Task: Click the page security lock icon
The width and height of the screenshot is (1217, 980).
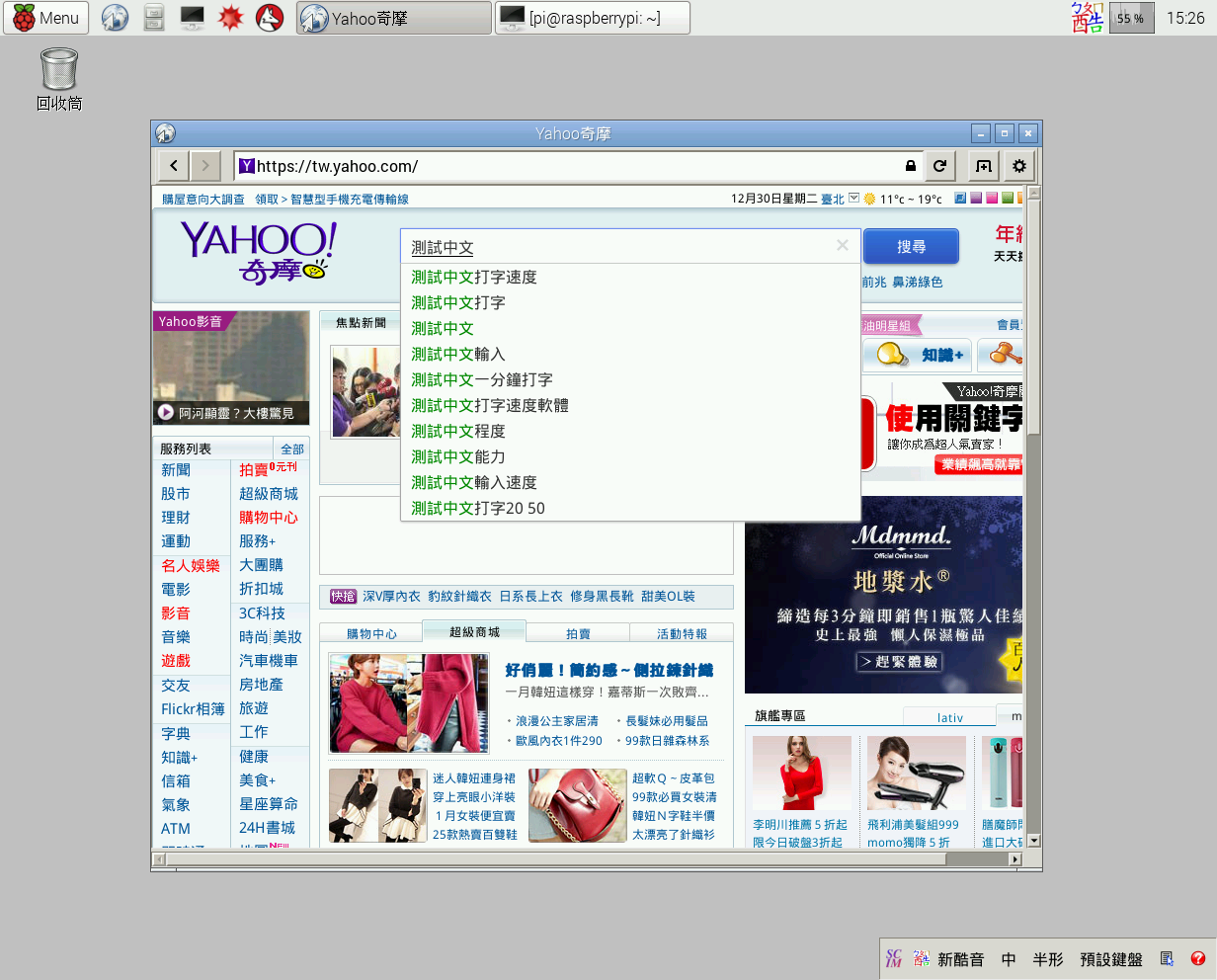Action: point(911,165)
